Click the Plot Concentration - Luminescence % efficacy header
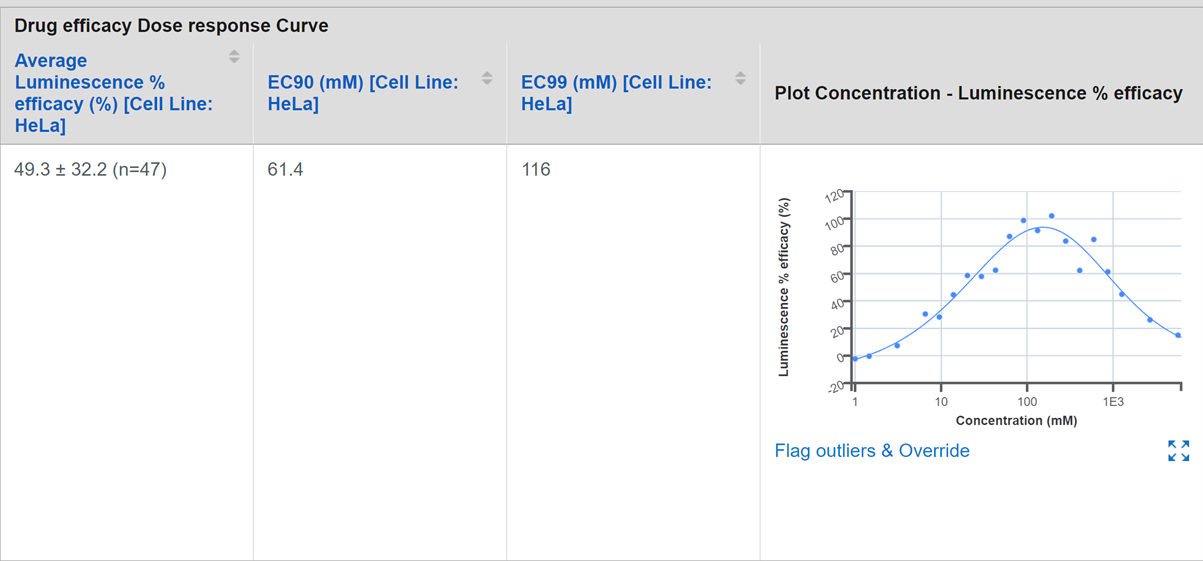The width and height of the screenshot is (1203, 561). click(979, 93)
